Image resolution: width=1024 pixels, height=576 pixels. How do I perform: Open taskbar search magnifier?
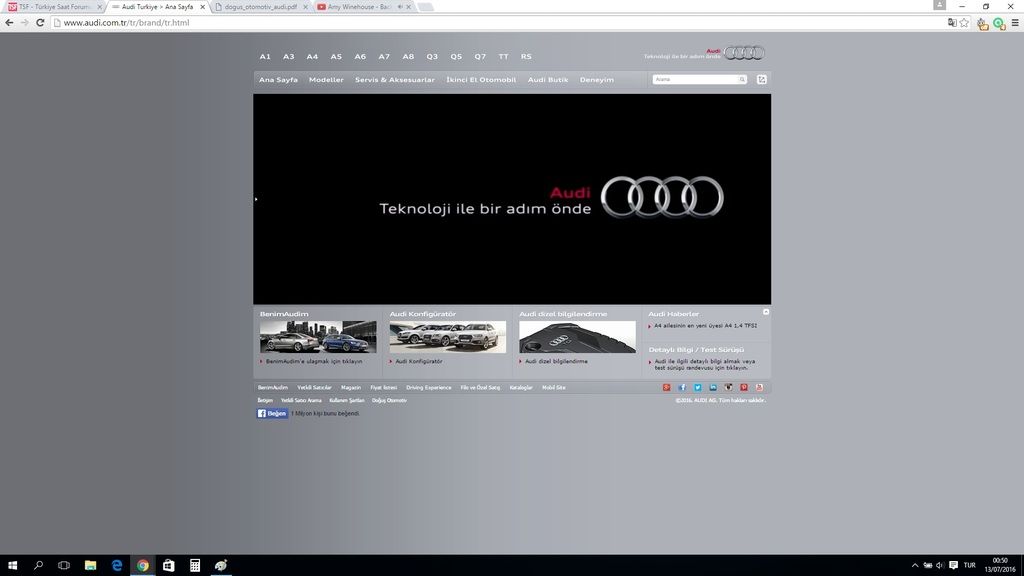click(x=38, y=565)
